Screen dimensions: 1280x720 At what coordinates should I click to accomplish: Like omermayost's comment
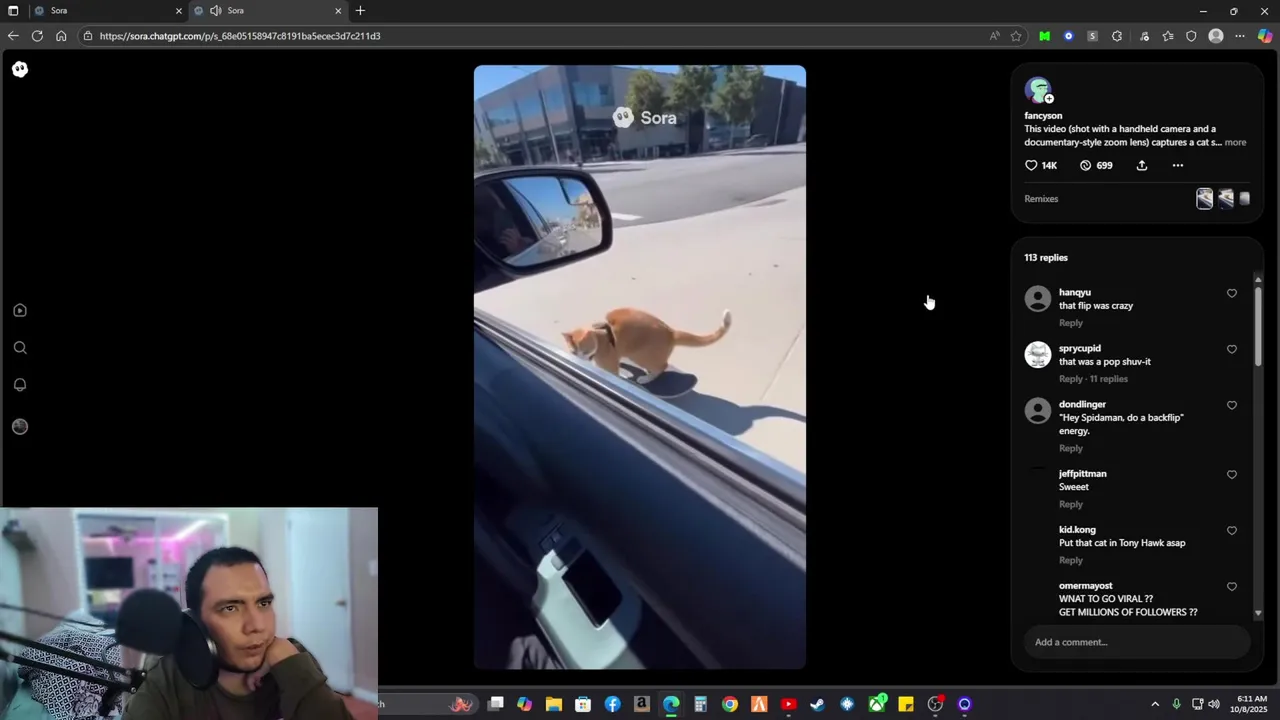click(1232, 587)
